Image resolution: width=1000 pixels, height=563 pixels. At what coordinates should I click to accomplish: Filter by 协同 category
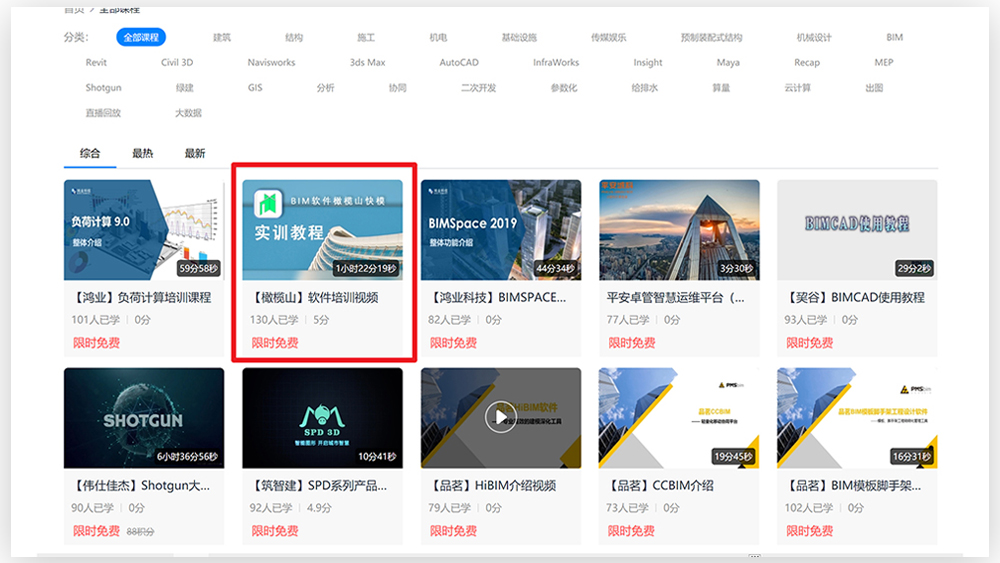click(397, 88)
